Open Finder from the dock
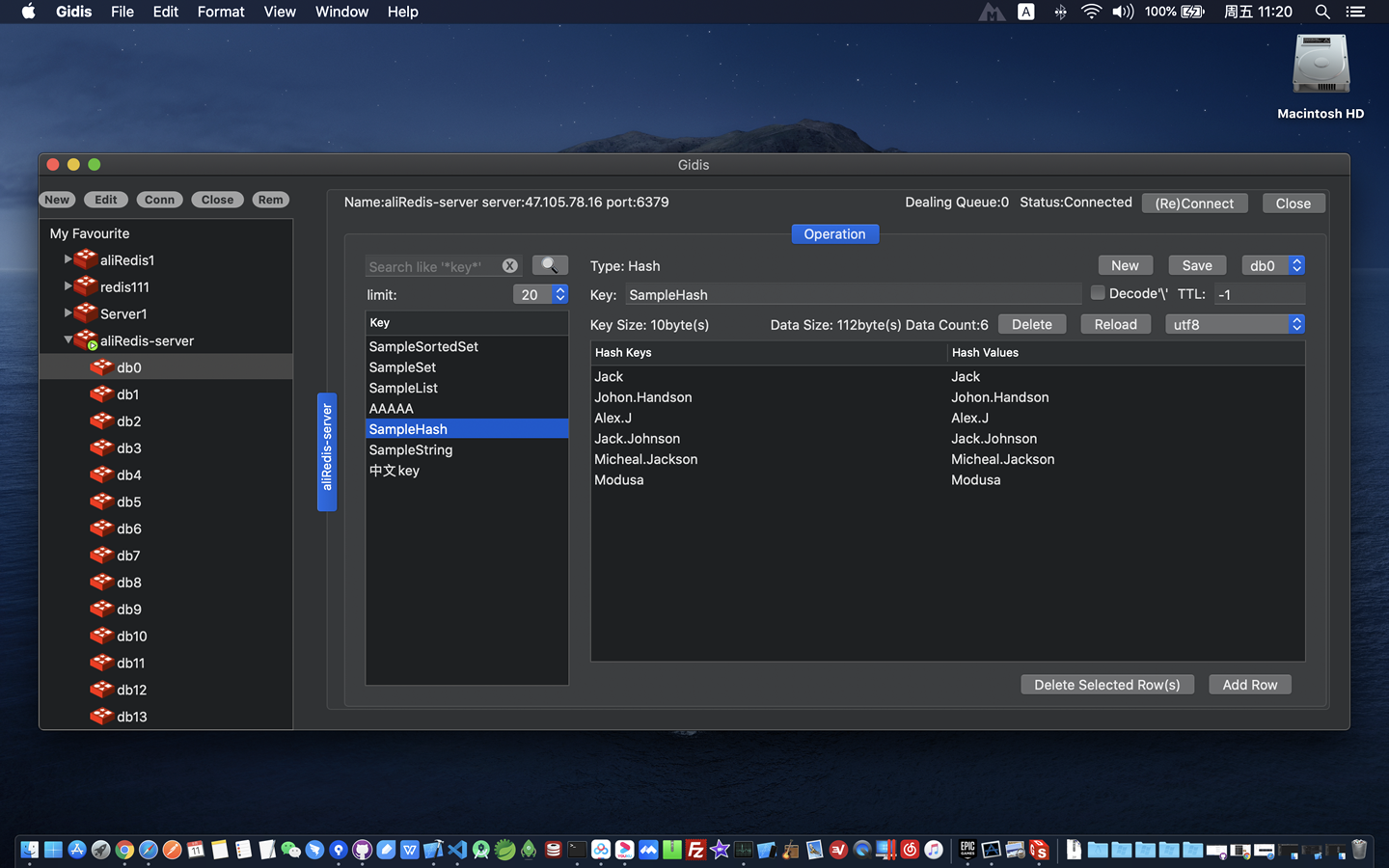The height and width of the screenshot is (868, 1389). (x=30, y=850)
